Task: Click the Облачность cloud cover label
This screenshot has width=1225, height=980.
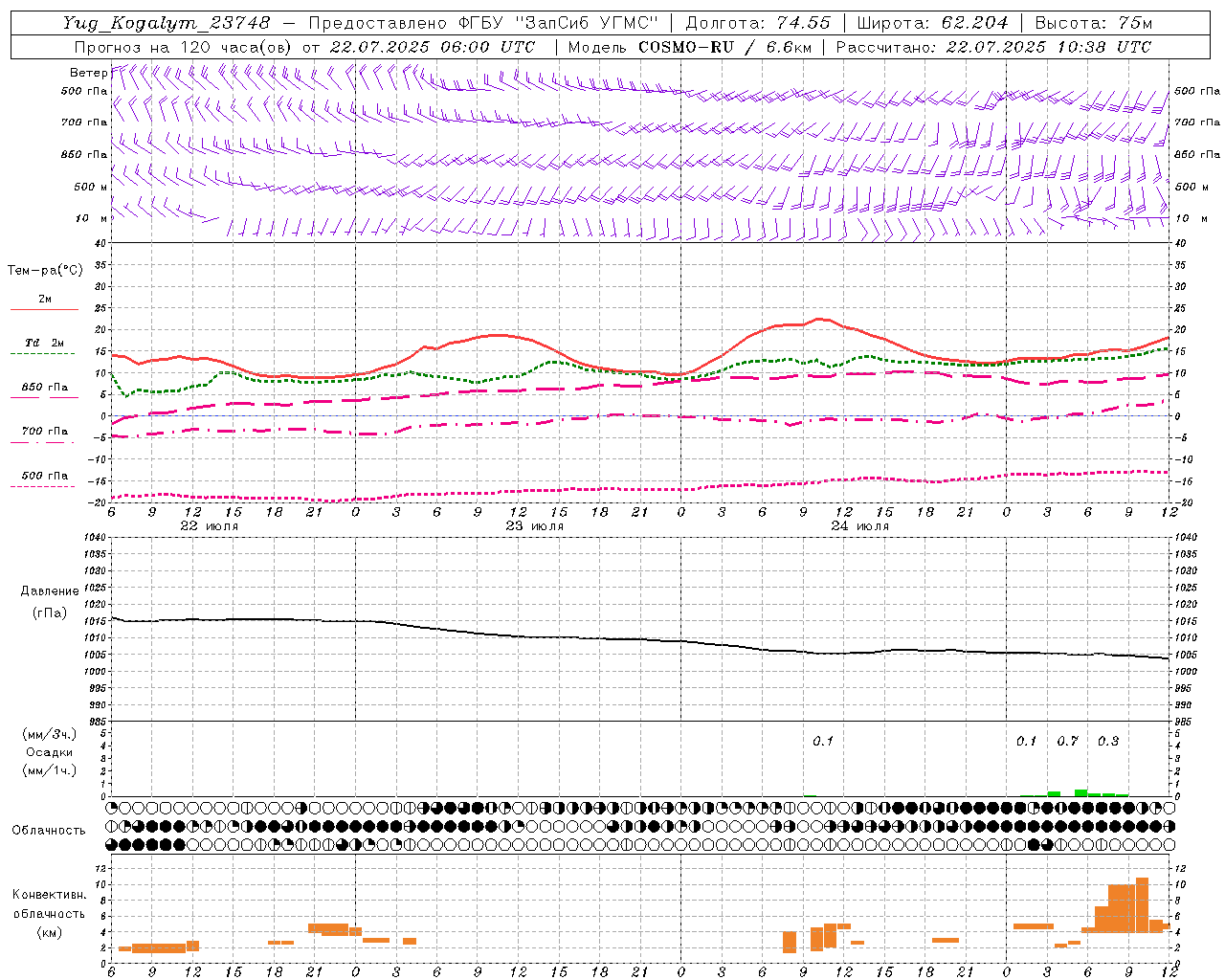Action: [x=49, y=831]
